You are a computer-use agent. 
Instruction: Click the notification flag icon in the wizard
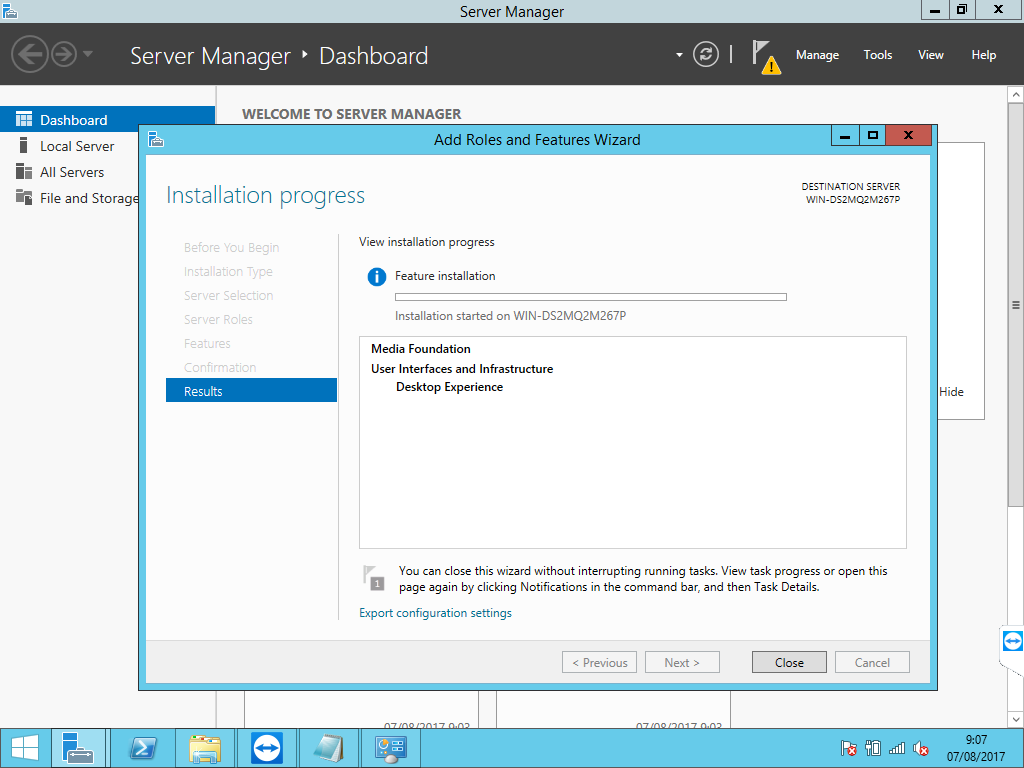click(374, 578)
